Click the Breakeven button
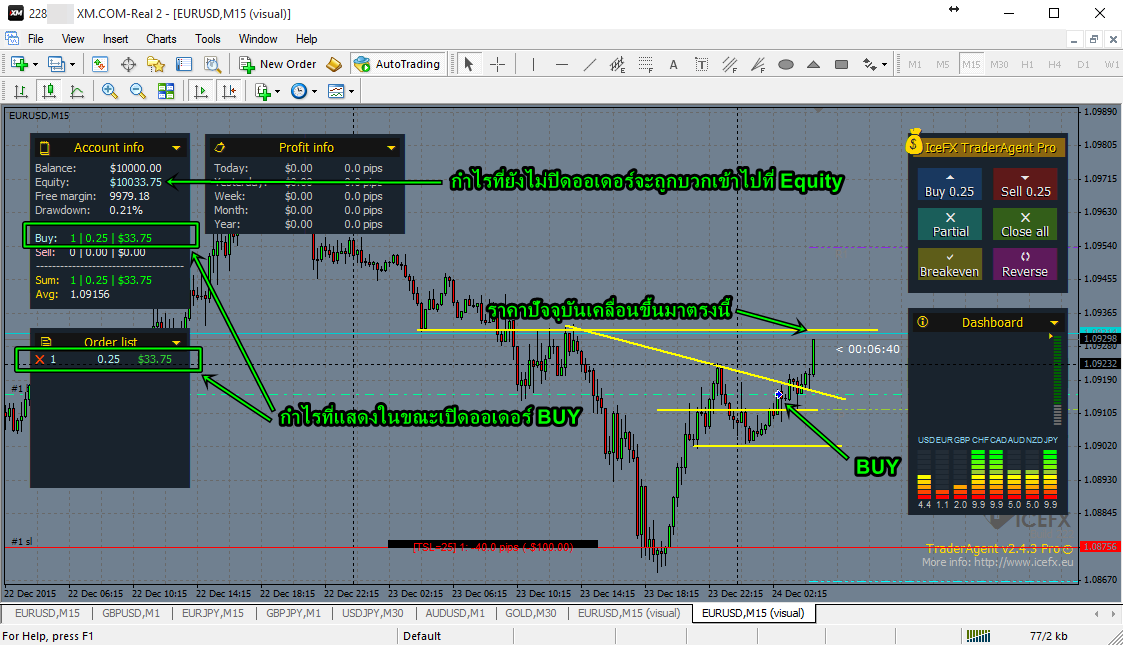Viewport: 1123px width, 645px height. [x=950, y=264]
